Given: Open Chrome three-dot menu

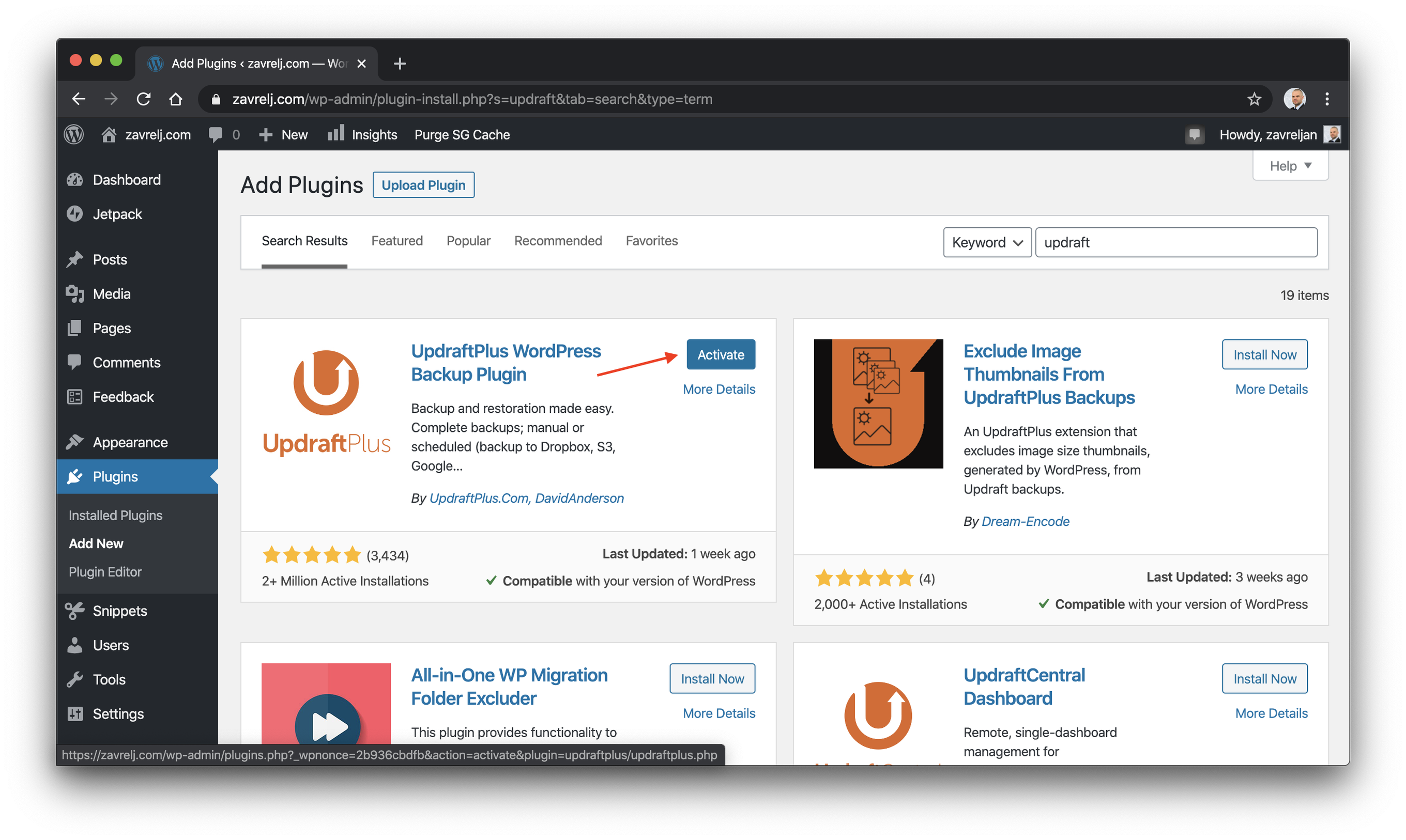Looking at the screenshot, I should [x=1327, y=99].
